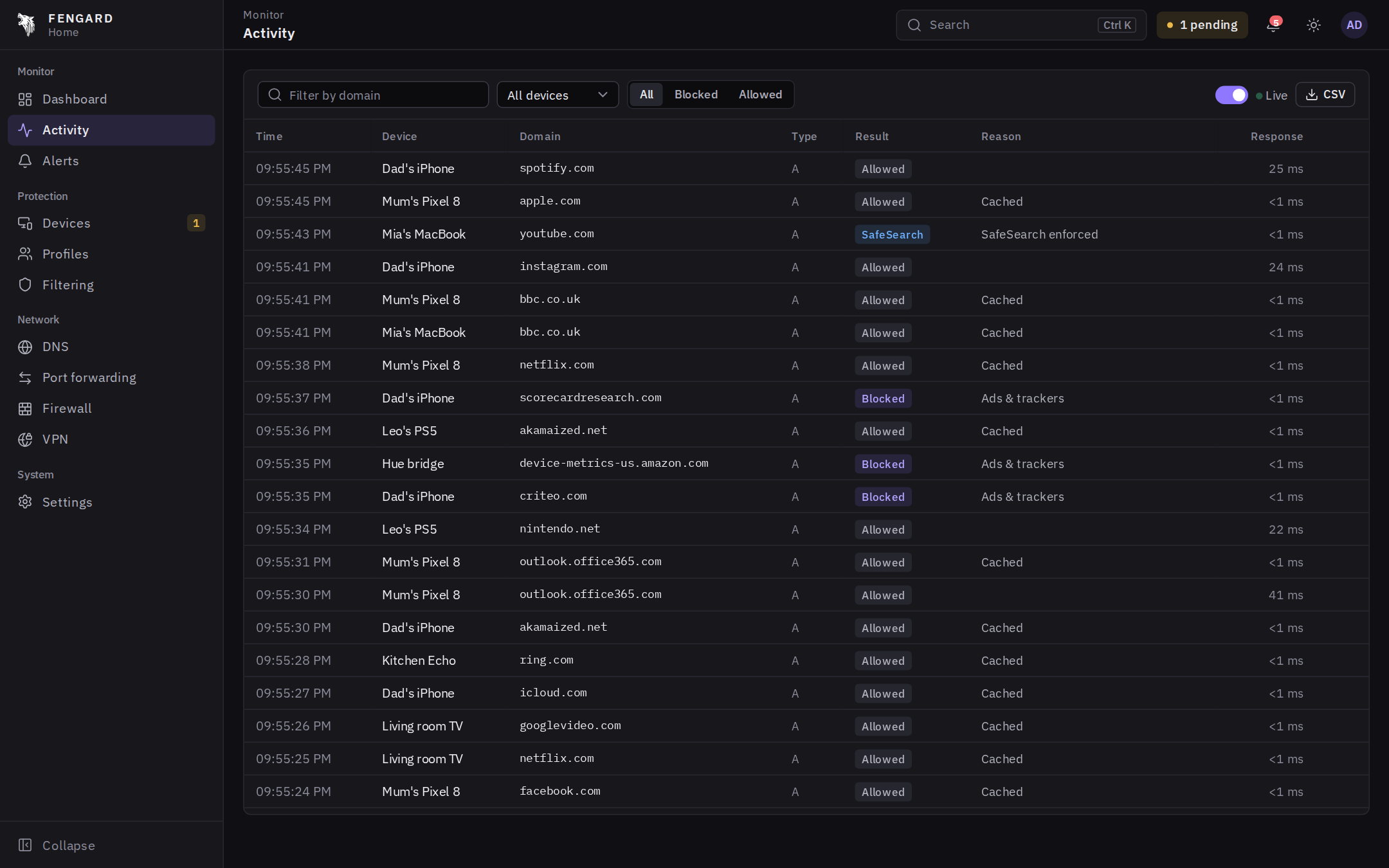Click the Fengard bird logo

(26, 24)
